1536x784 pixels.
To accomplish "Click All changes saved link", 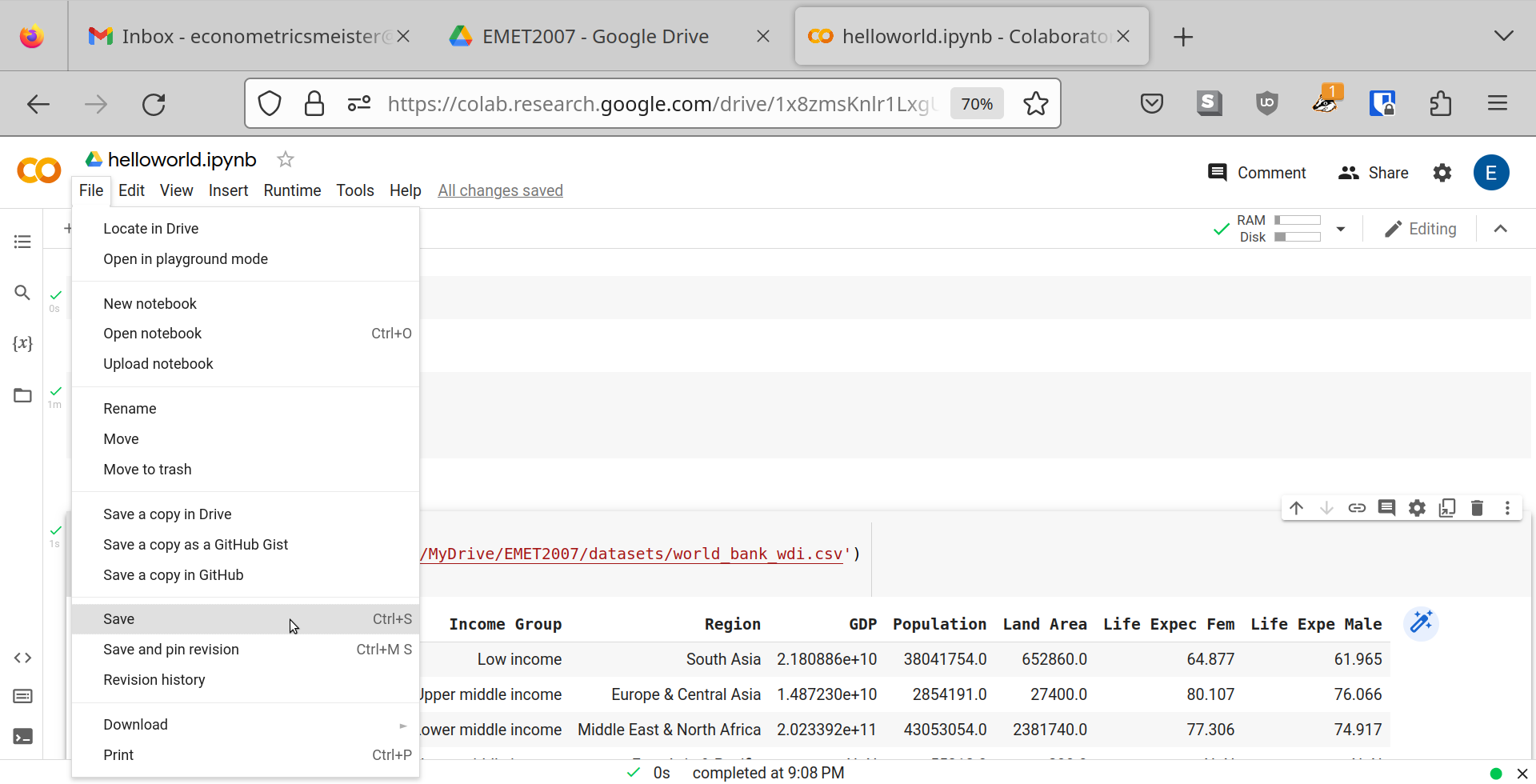I will (500, 190).
